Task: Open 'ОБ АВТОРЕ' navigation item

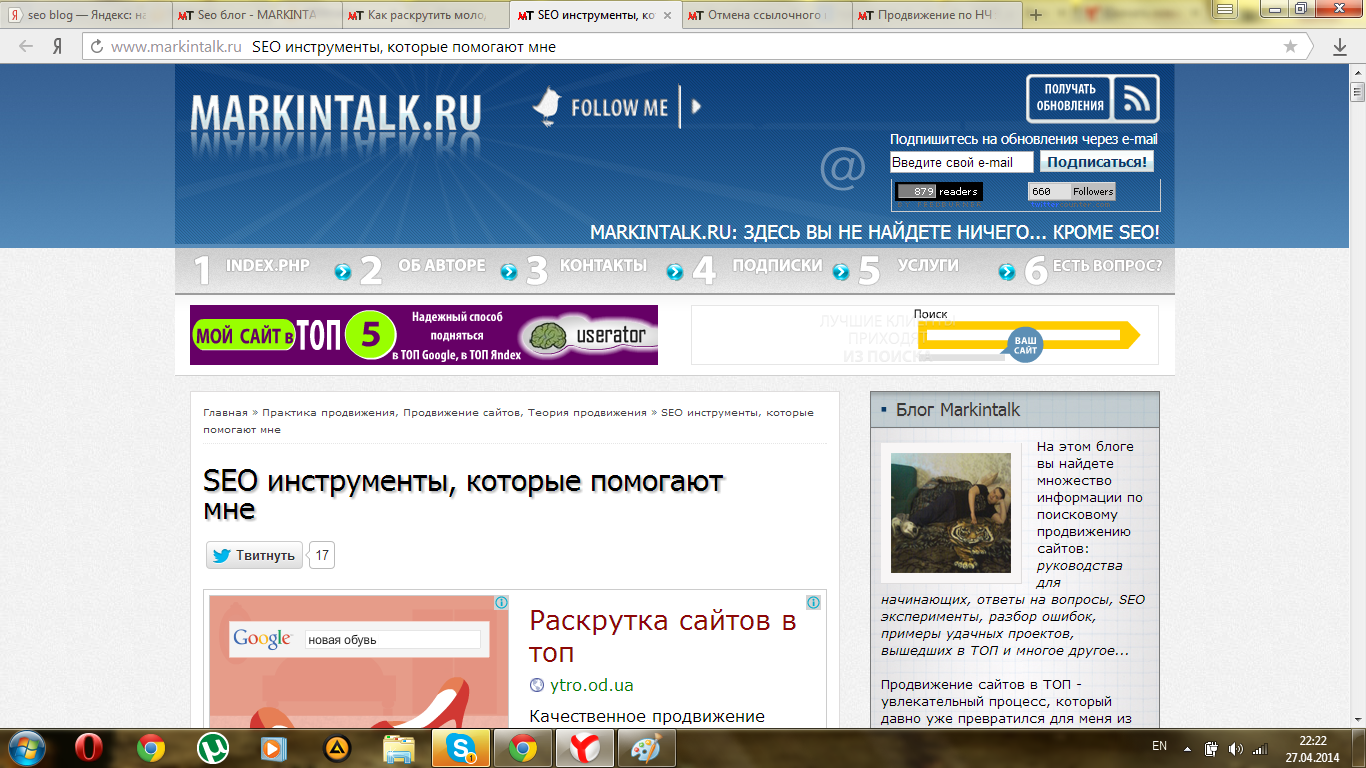Action: coord(441,266)
